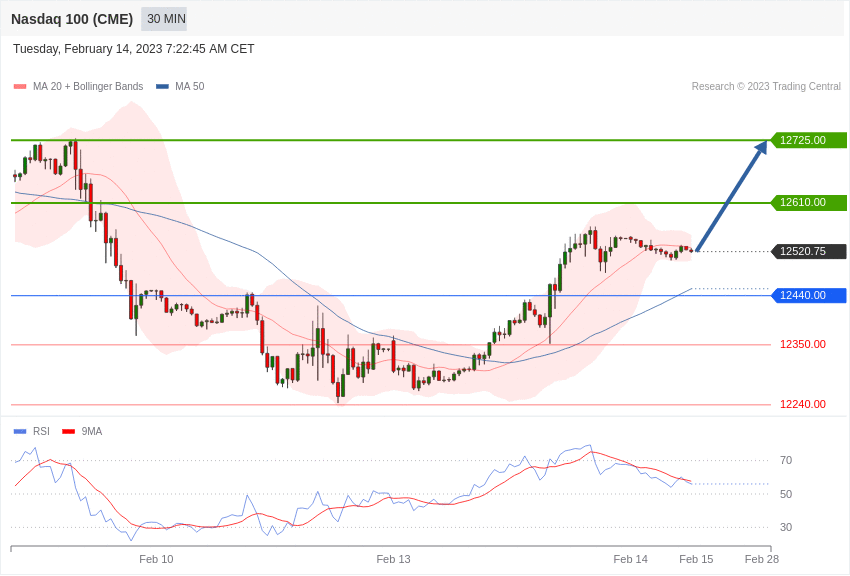Click the blue forecast arrow head
The image size is (850, 576).
coord(761,147)
